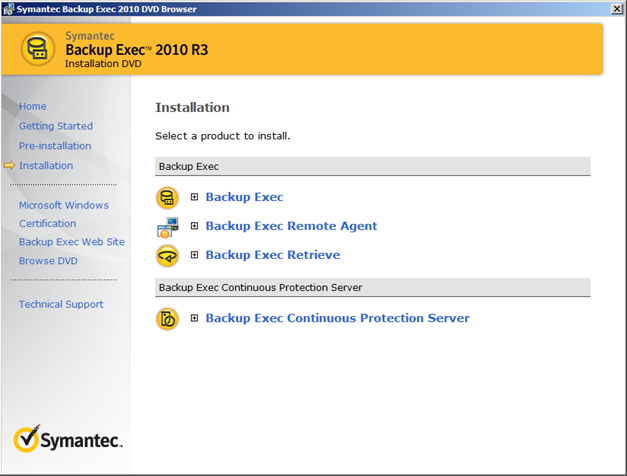
Task: Click the Backup Exec product icon
Action: [167, 198]
